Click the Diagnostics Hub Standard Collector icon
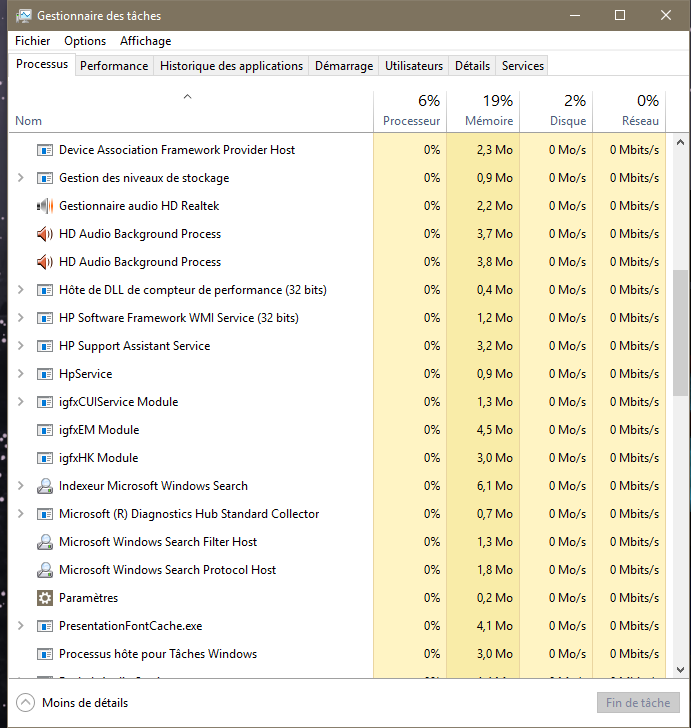 45,514
